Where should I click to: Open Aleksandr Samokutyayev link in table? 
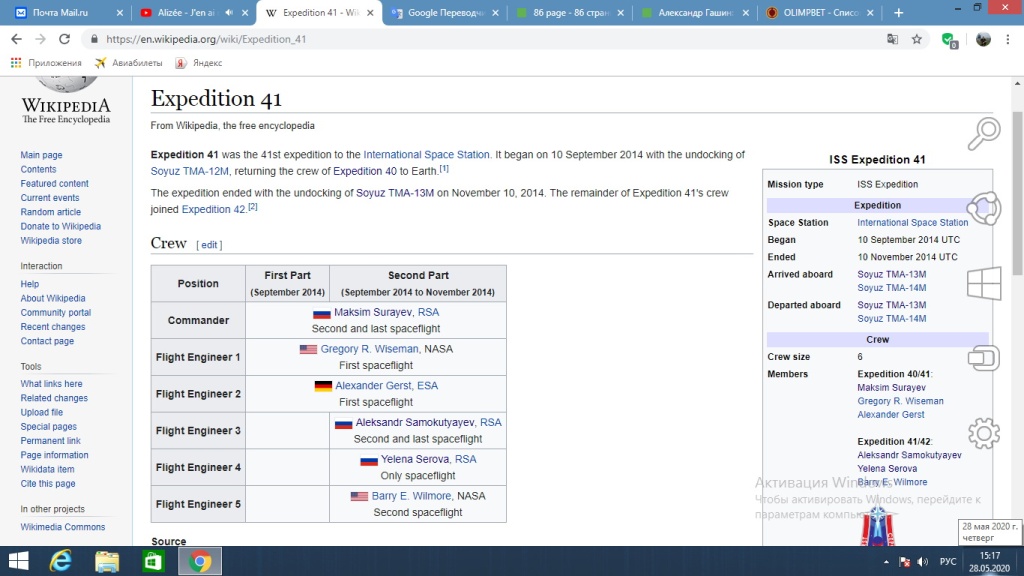pos(415,423)
